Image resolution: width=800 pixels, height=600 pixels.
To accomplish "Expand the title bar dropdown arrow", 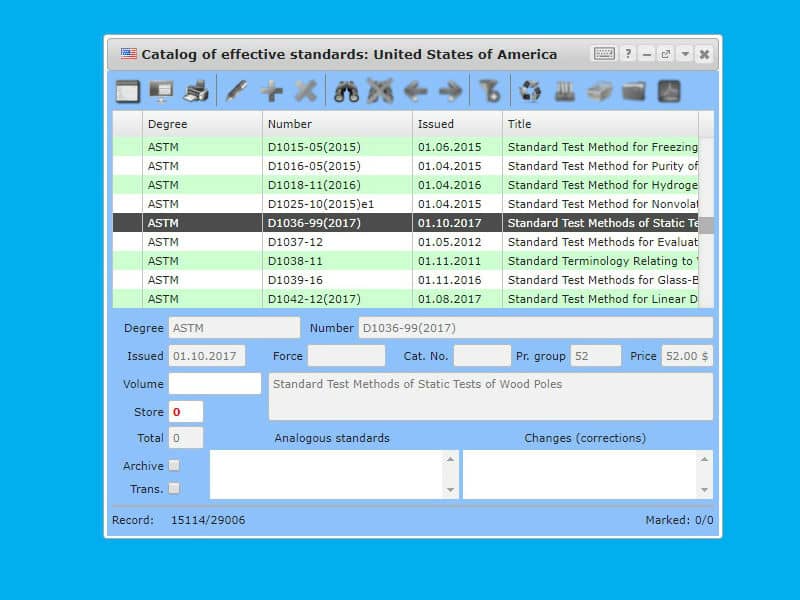I will (x=685, y=54).
